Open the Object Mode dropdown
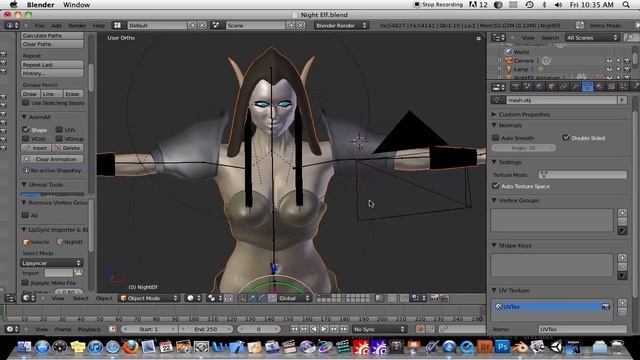The height and width of the screenshot is (360, 640). pos(149,298)
